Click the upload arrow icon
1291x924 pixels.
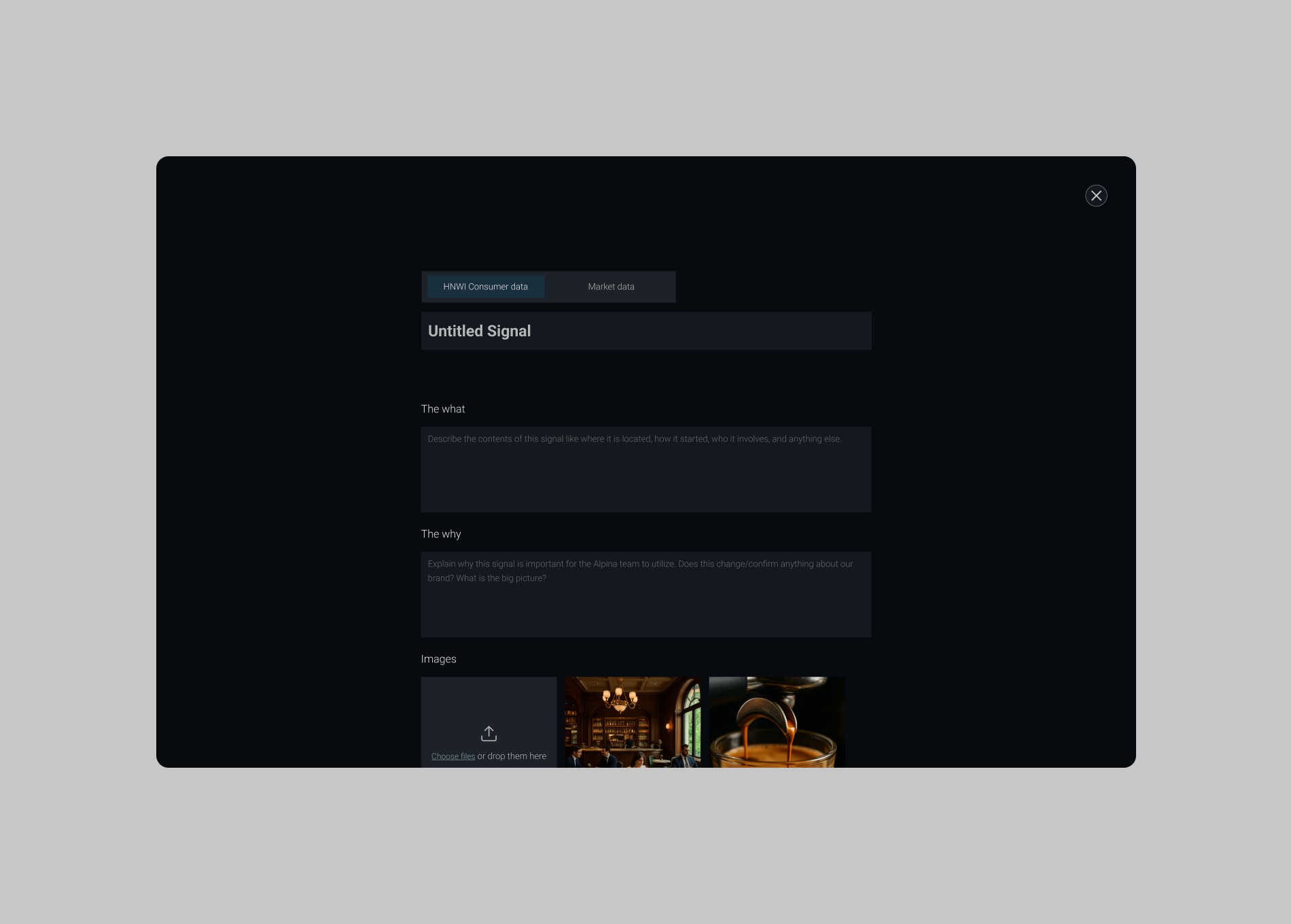tap(489, 734)
